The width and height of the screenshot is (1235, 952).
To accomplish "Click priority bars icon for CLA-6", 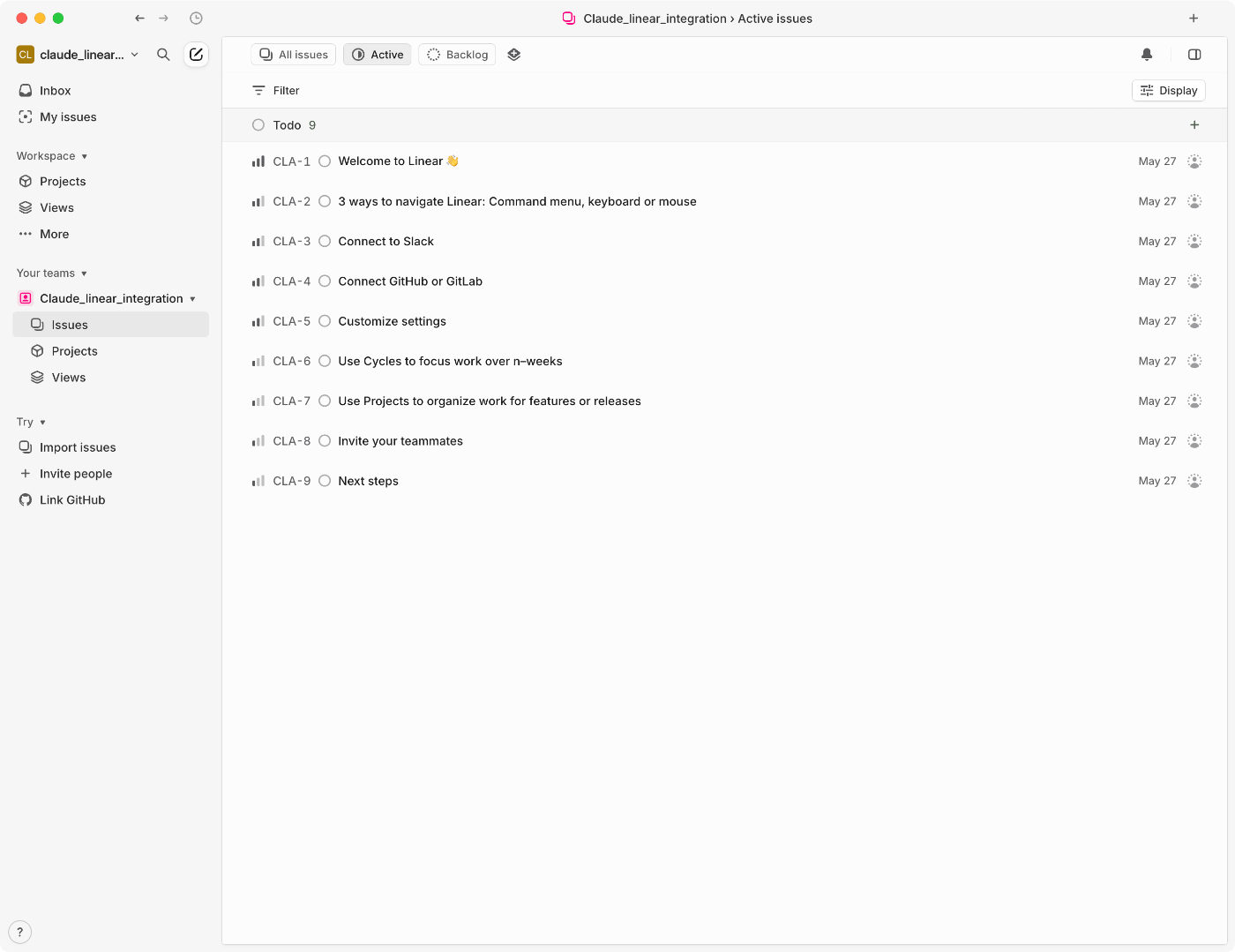I will (258, 362).
